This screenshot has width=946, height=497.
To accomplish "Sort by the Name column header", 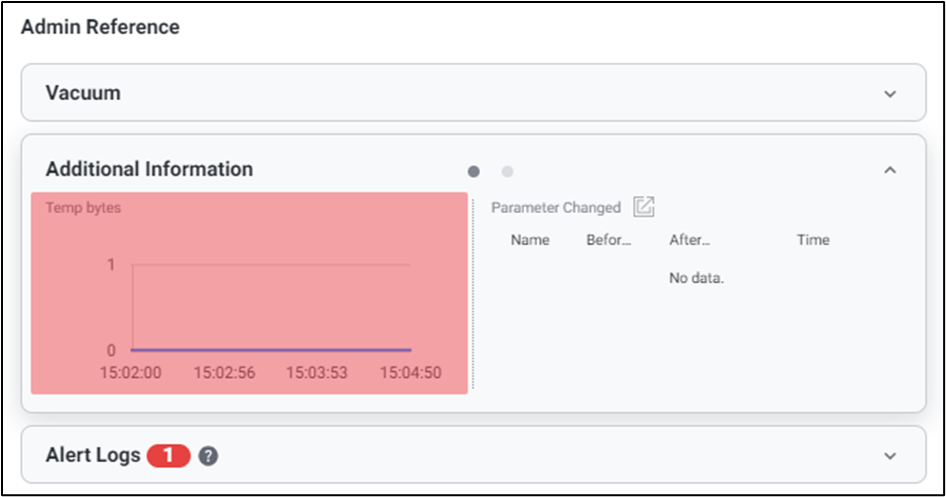I will [530, 240].
